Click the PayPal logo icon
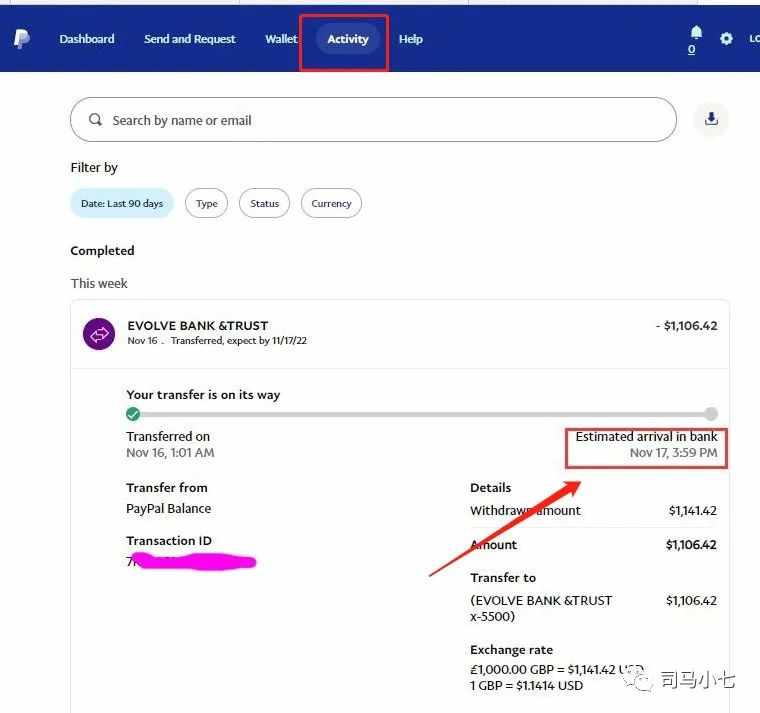Screen dimensions: 760x713 pyautogui.click(x=21, y=39)
